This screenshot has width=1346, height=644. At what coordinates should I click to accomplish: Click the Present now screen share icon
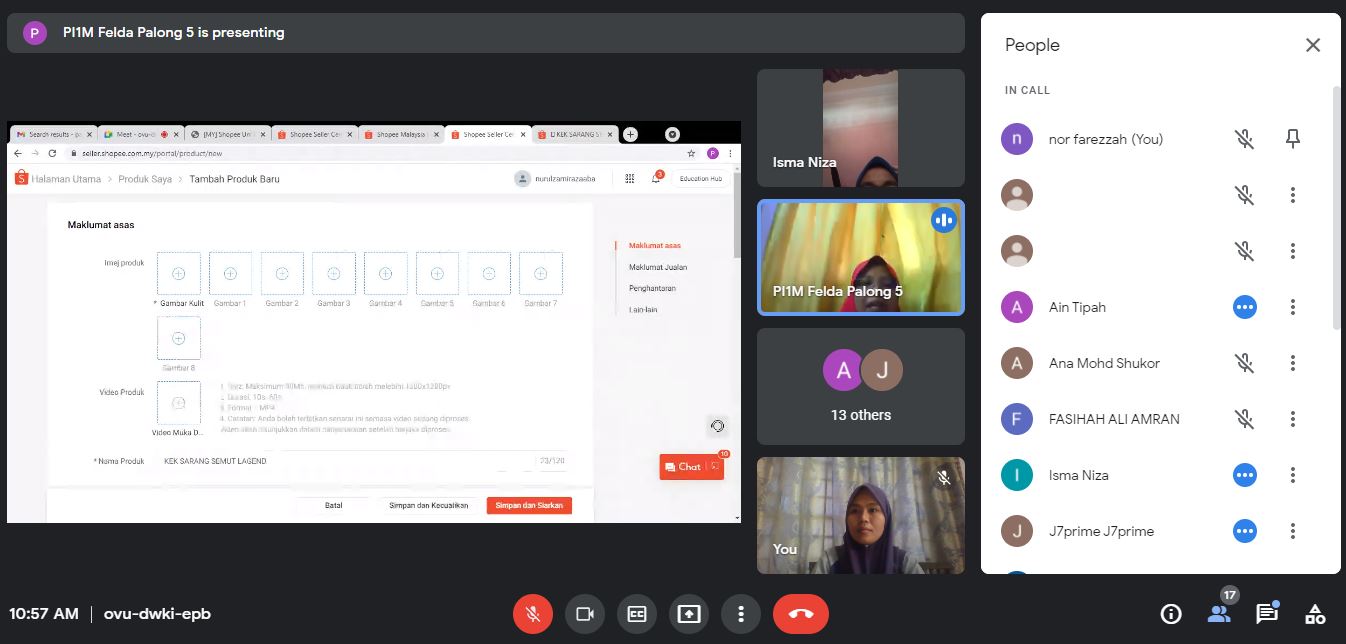click(689, 614)
